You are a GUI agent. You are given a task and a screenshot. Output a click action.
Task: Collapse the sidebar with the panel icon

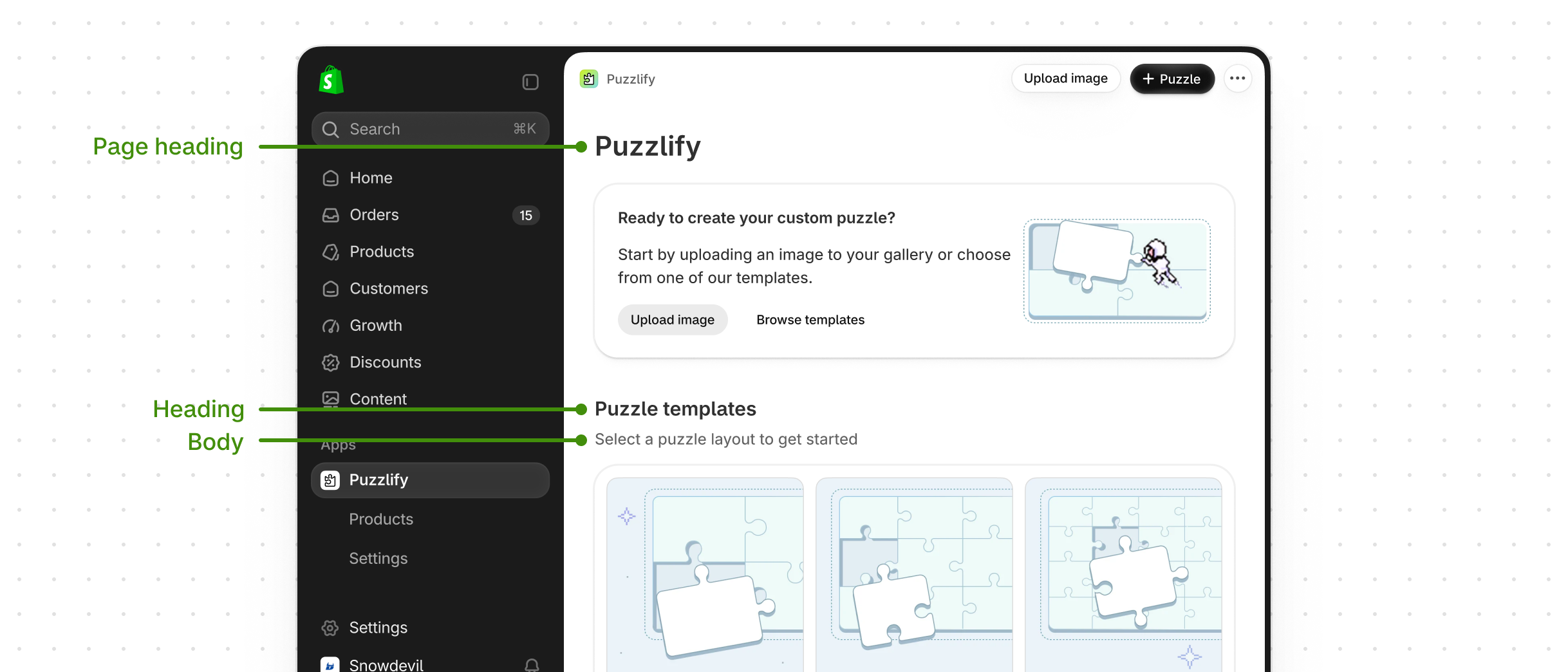(530, 82)
